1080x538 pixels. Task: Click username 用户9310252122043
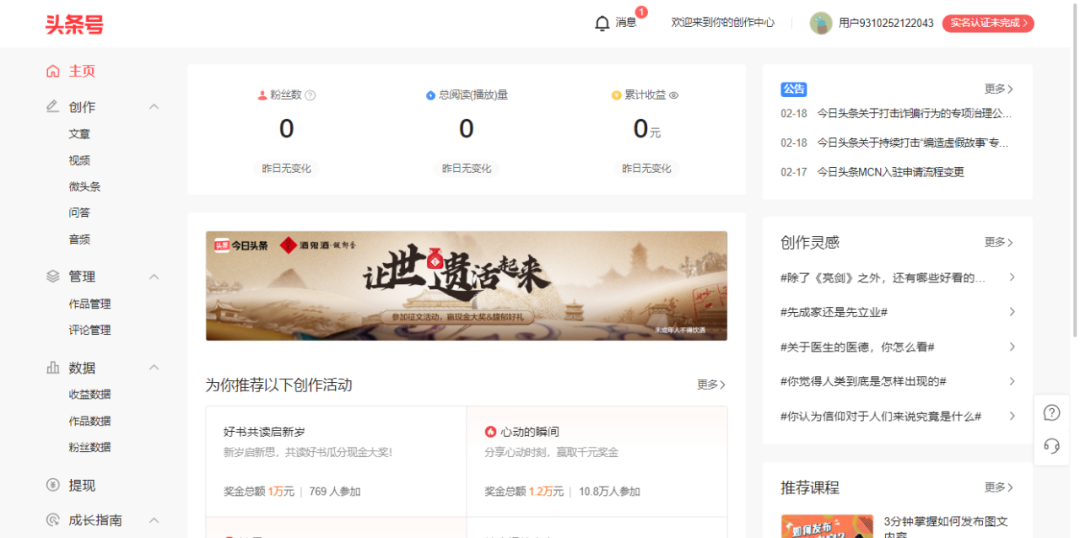(x=886, y=23)
